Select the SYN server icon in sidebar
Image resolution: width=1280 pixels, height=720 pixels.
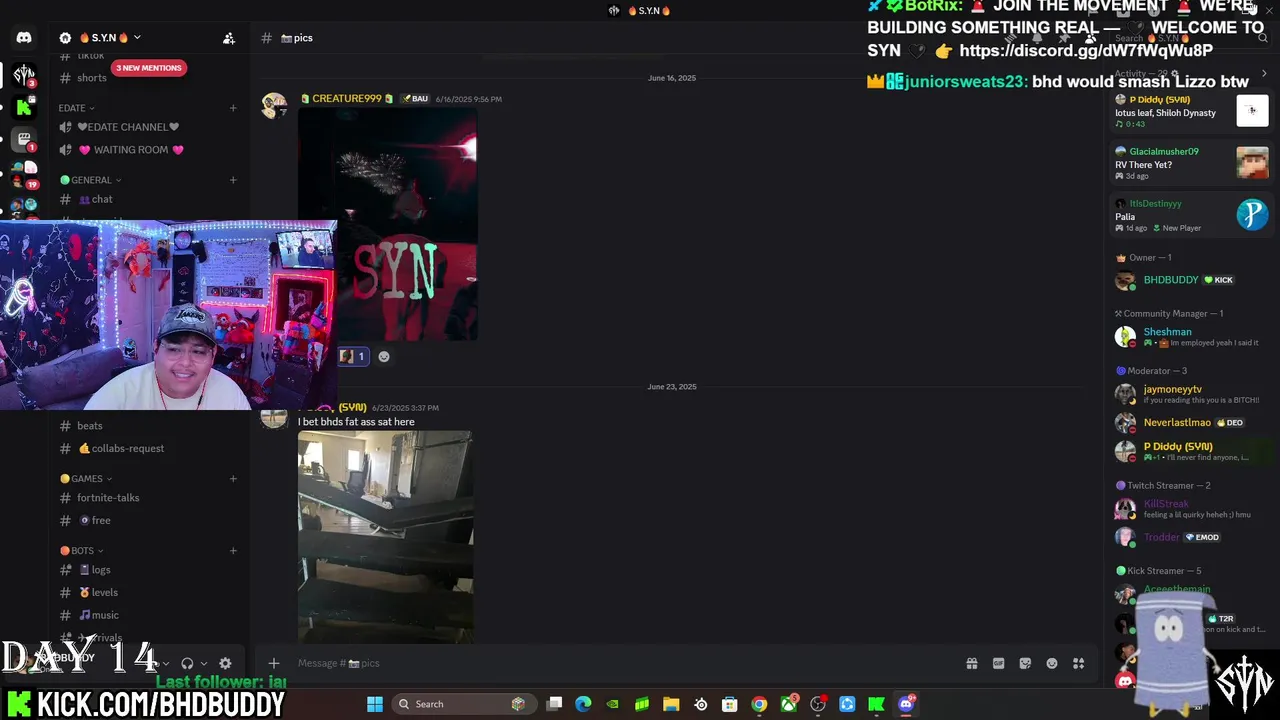(24, 74)
